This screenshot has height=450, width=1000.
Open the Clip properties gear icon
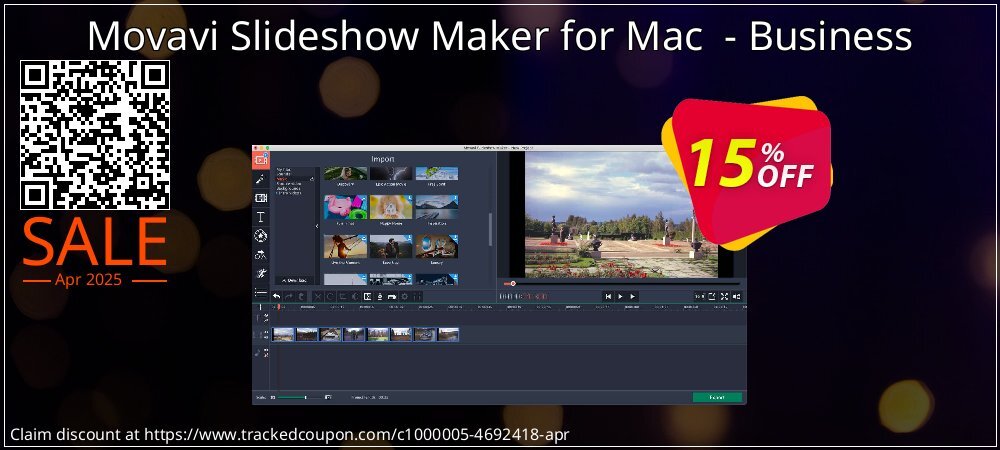(x=404, y=296)
